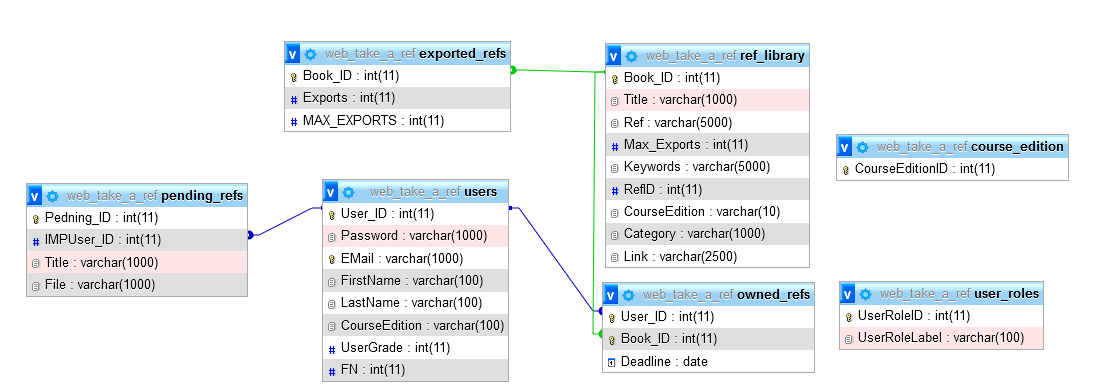Click the Password : varchar(1000) column
The image size is (1108, 389).
(x=416, y=236)
